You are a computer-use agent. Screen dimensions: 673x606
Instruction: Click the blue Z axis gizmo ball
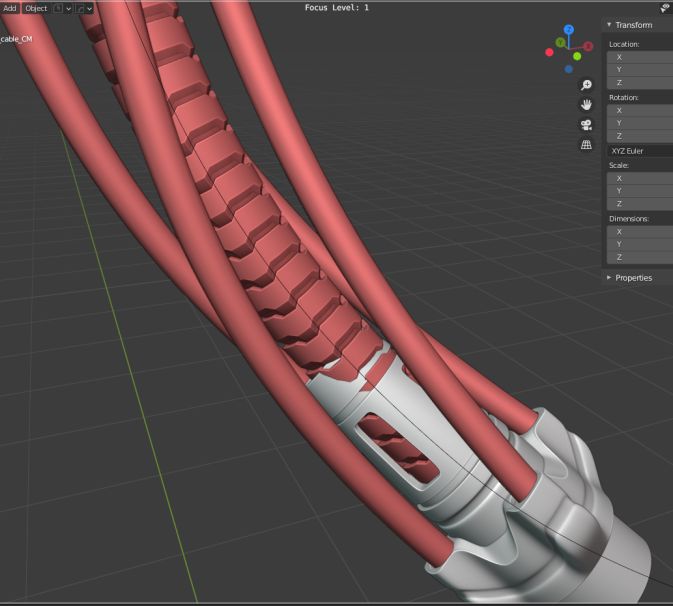(569, 30)
